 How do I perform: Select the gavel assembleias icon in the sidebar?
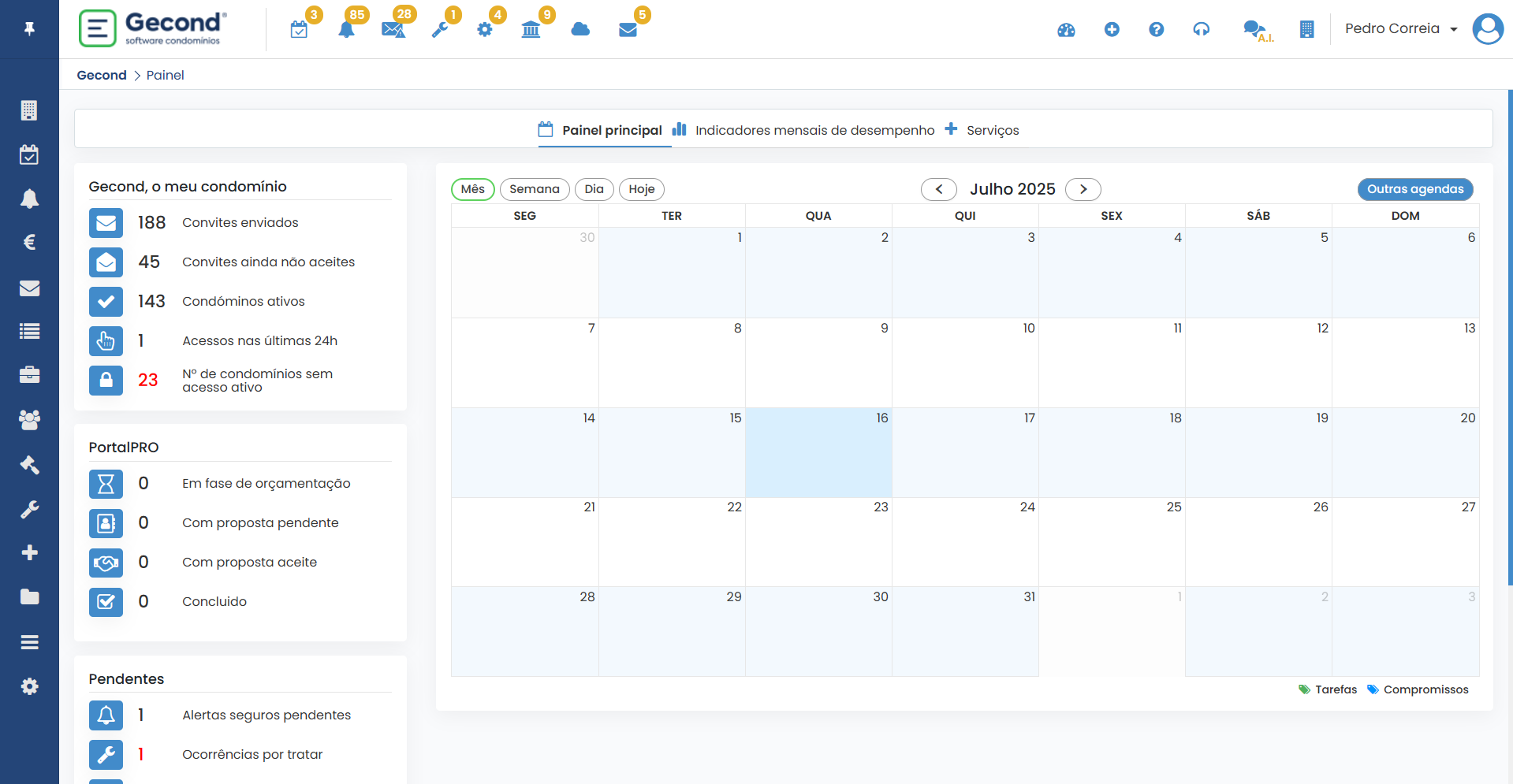[x=29, y=465]
